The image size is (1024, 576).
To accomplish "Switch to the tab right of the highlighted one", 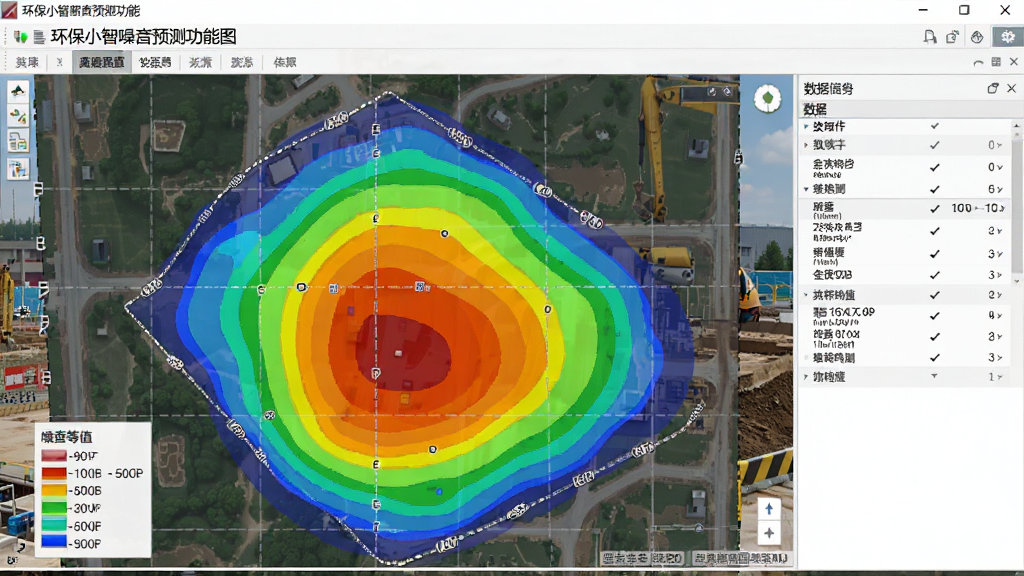I will pyautogui.click(x=155, y=62).
